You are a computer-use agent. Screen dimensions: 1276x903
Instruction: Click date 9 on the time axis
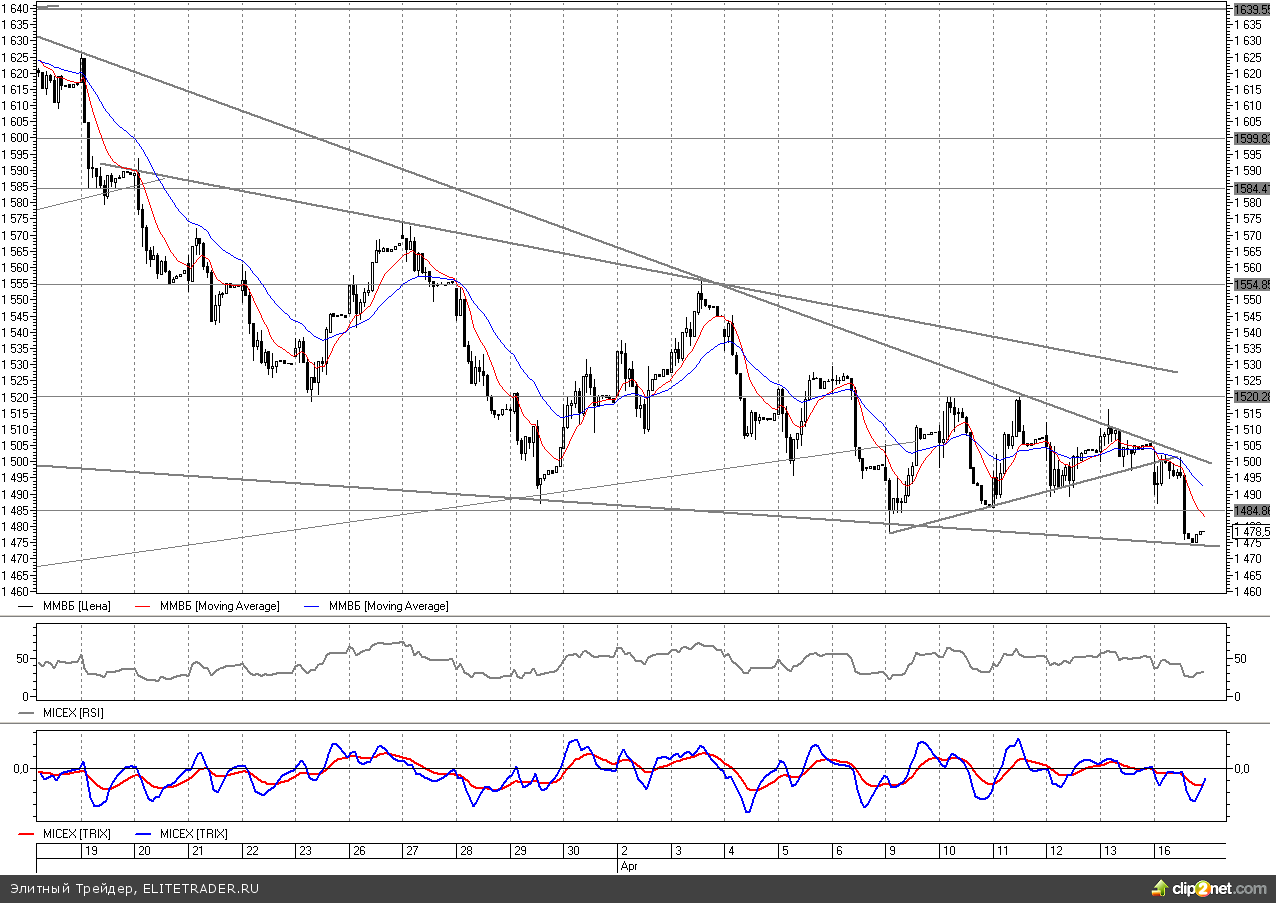(x=890, y=851)
